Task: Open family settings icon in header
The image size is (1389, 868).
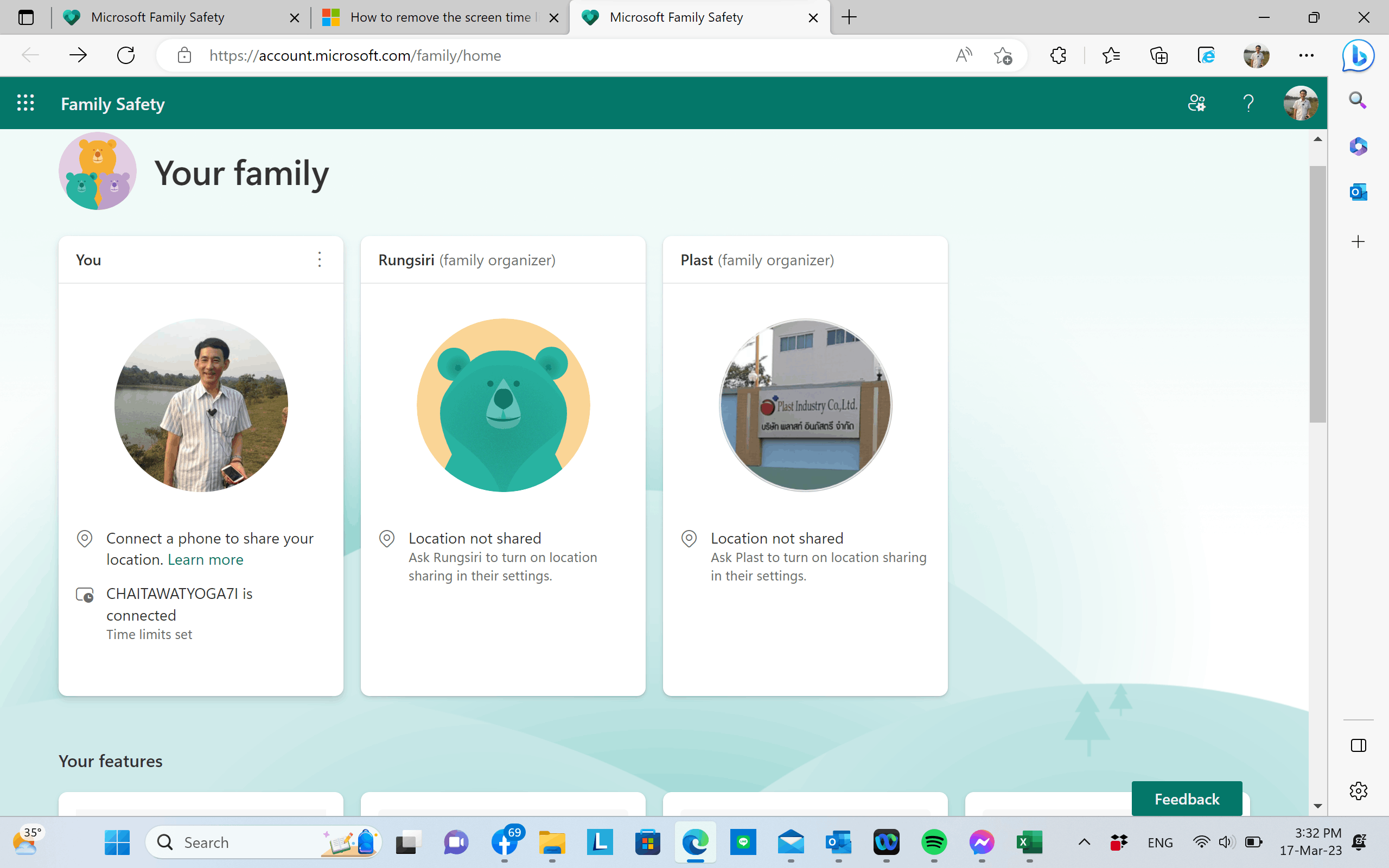Action: pyautogui.click(x=1197, y=103)
